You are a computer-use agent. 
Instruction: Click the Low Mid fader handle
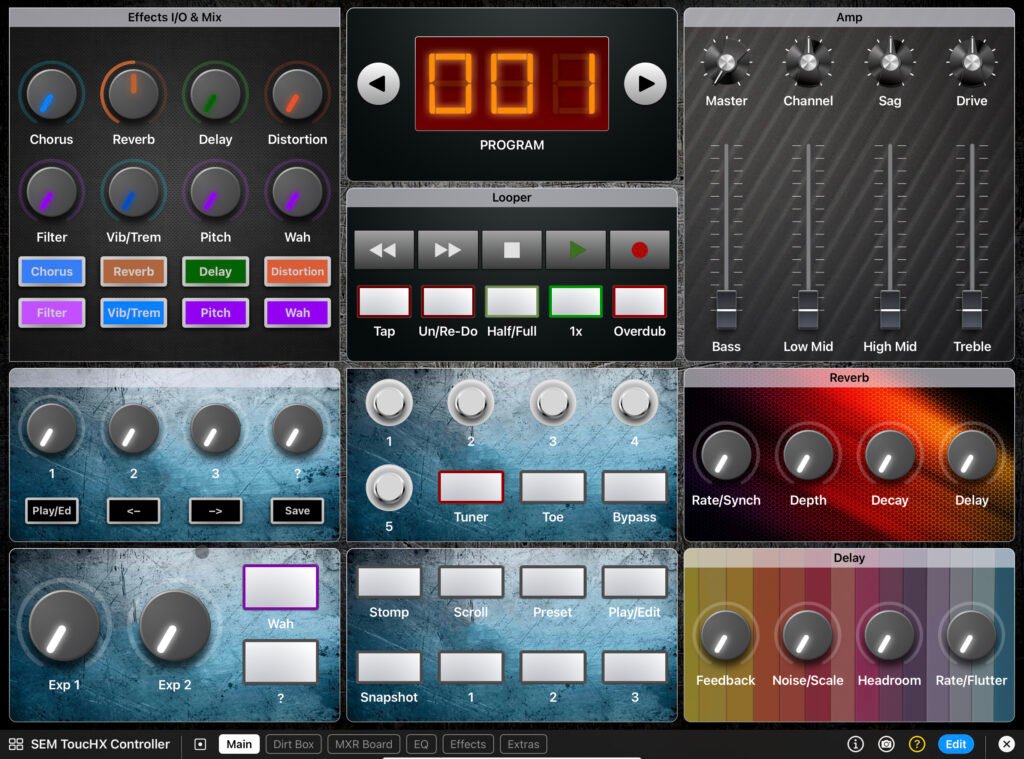tap(808, 310)
